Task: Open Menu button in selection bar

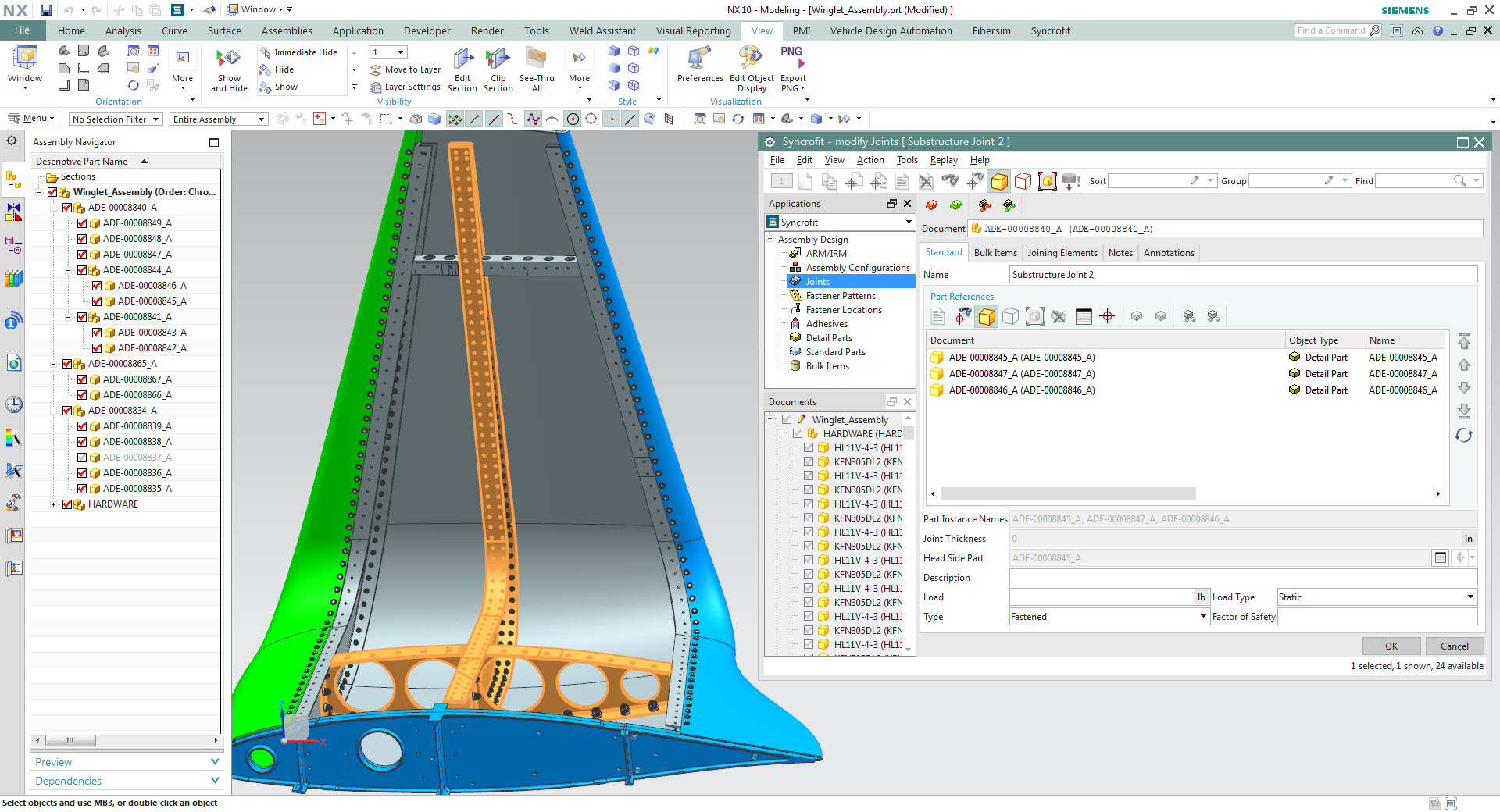Action: tap(31, 119)
